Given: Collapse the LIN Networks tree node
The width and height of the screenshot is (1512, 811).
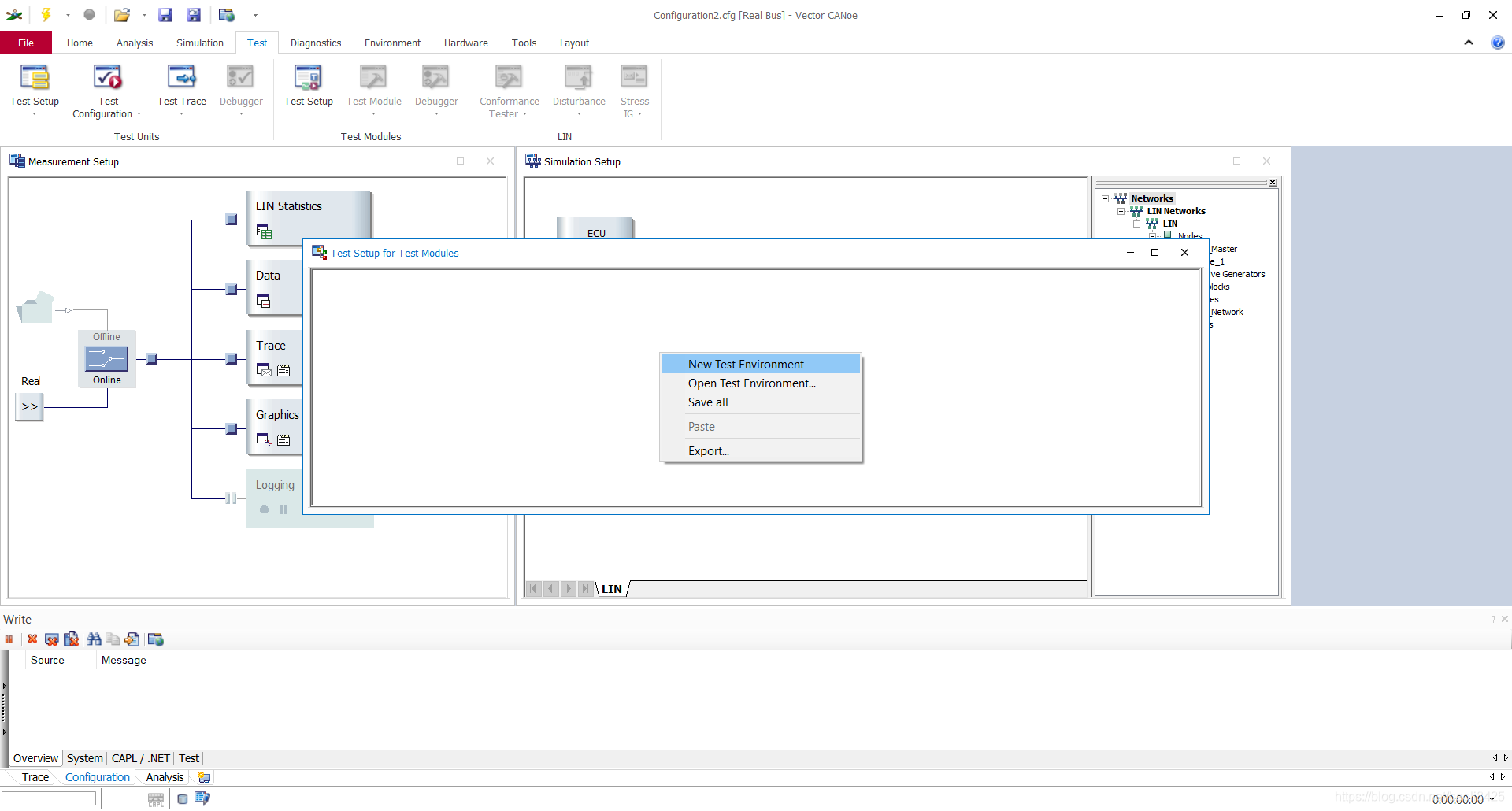Looking at the screenshot, I should [1121, 211].
